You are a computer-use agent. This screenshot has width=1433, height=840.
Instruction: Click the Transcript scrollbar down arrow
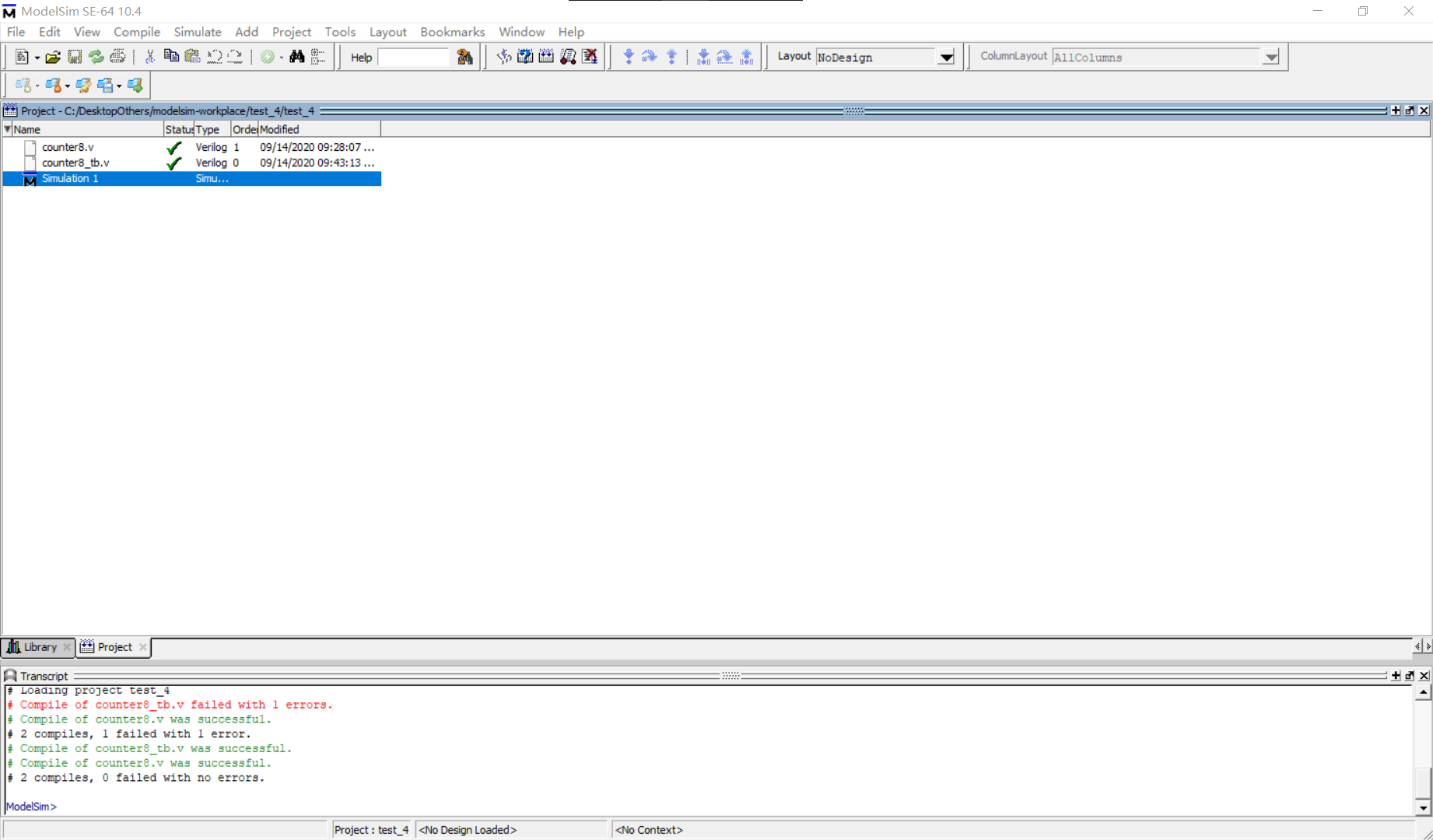click(x=1423, y=807)
